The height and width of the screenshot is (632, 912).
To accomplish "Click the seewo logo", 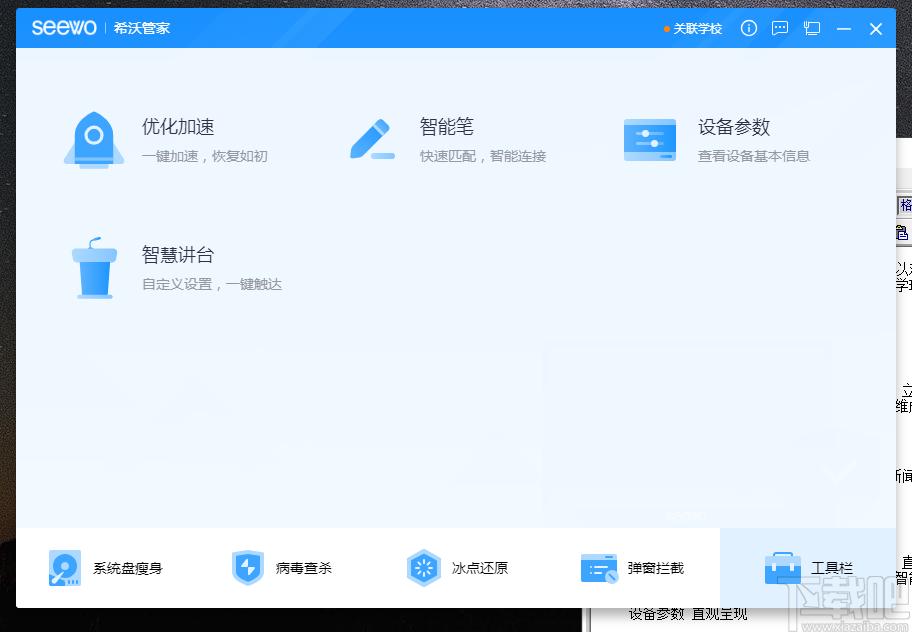I will coord(64,28).
